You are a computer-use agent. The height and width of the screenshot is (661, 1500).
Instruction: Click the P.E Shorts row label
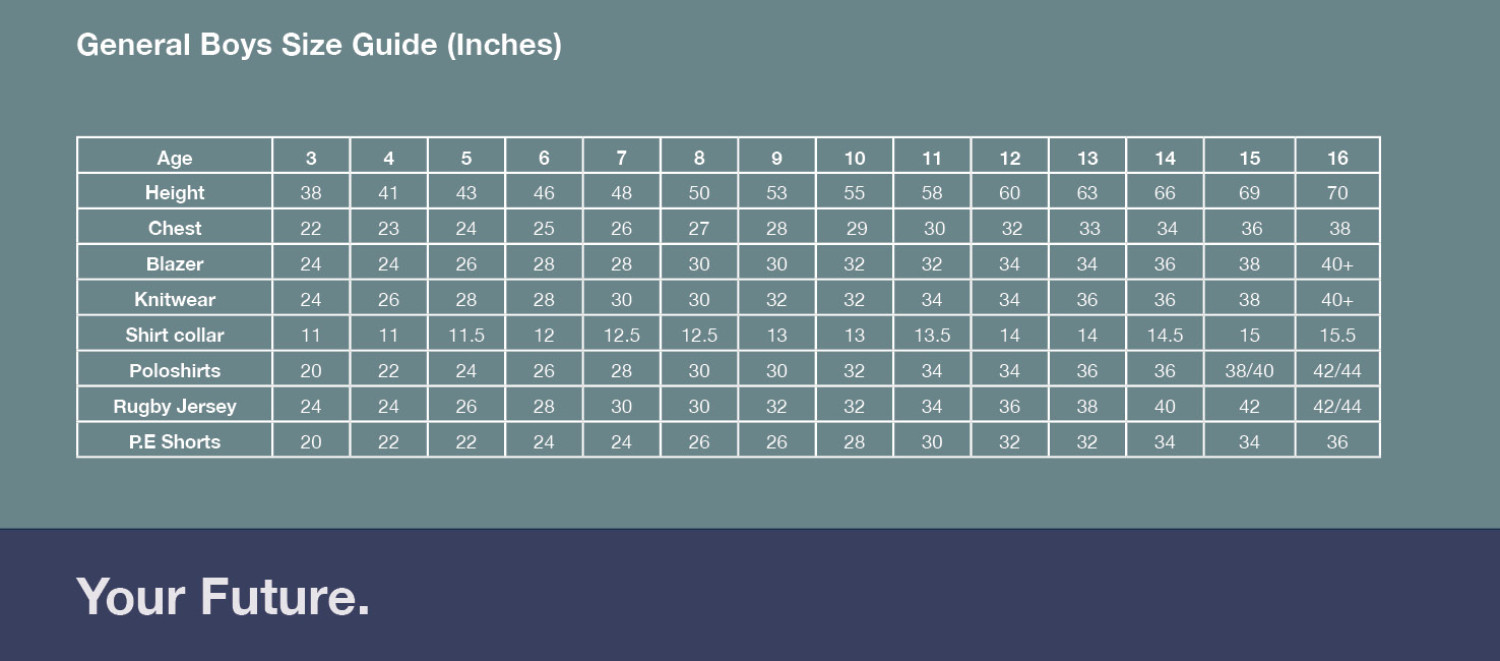click(175, 441)
